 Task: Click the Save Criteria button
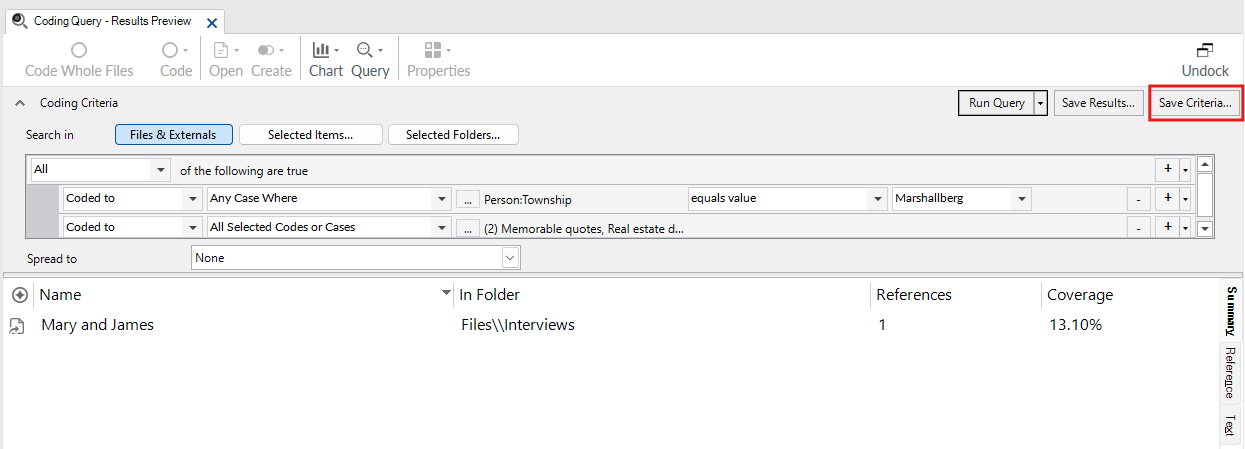coord(1195,103)
